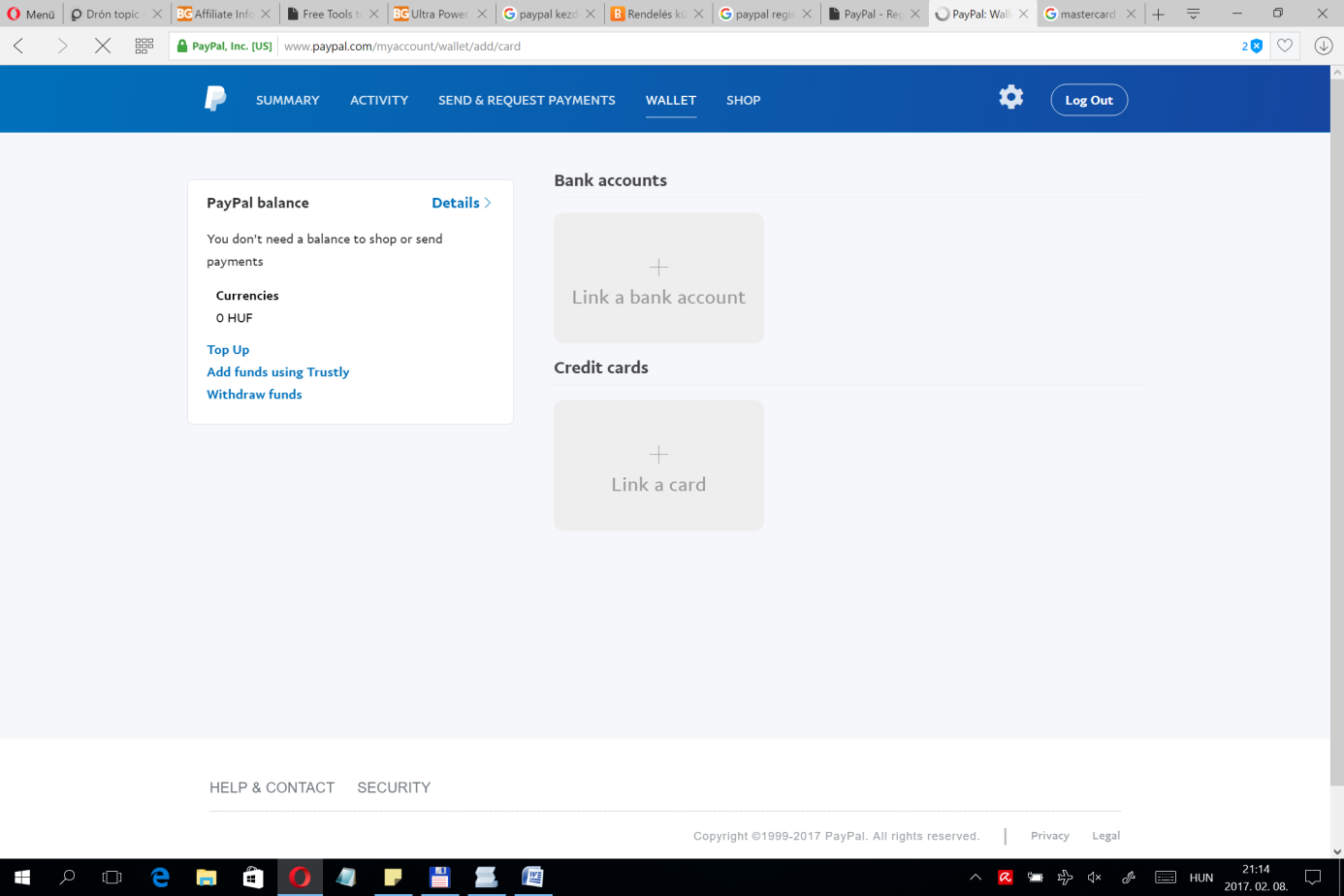Viewport: 1344px width, 896px height.
Task: Open the Privacy footer link
Action: pos(1050,836)
